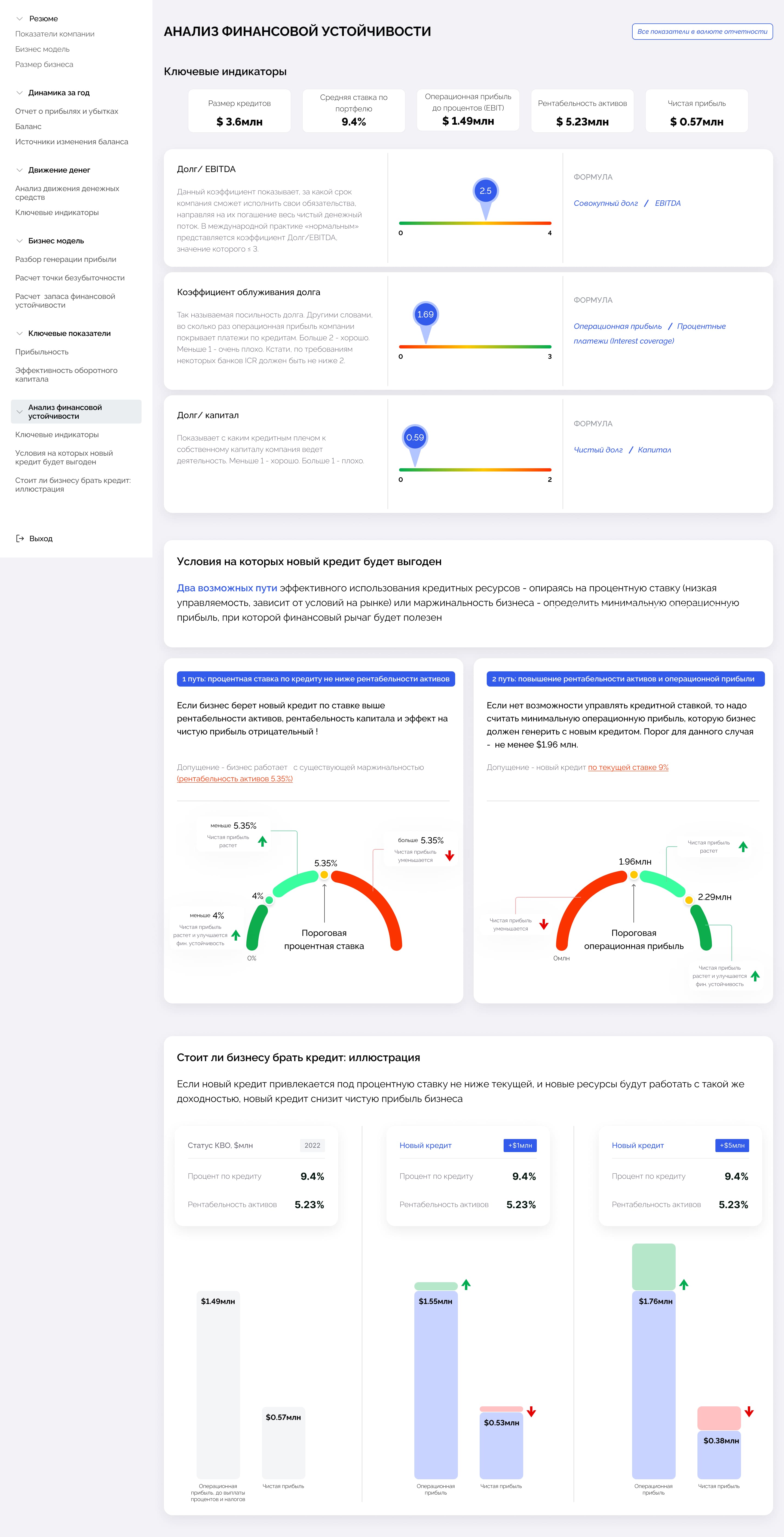Collapse the Динамика за год section
The width and height of the screenshot is (784, 1537).
tap(20, 93)
